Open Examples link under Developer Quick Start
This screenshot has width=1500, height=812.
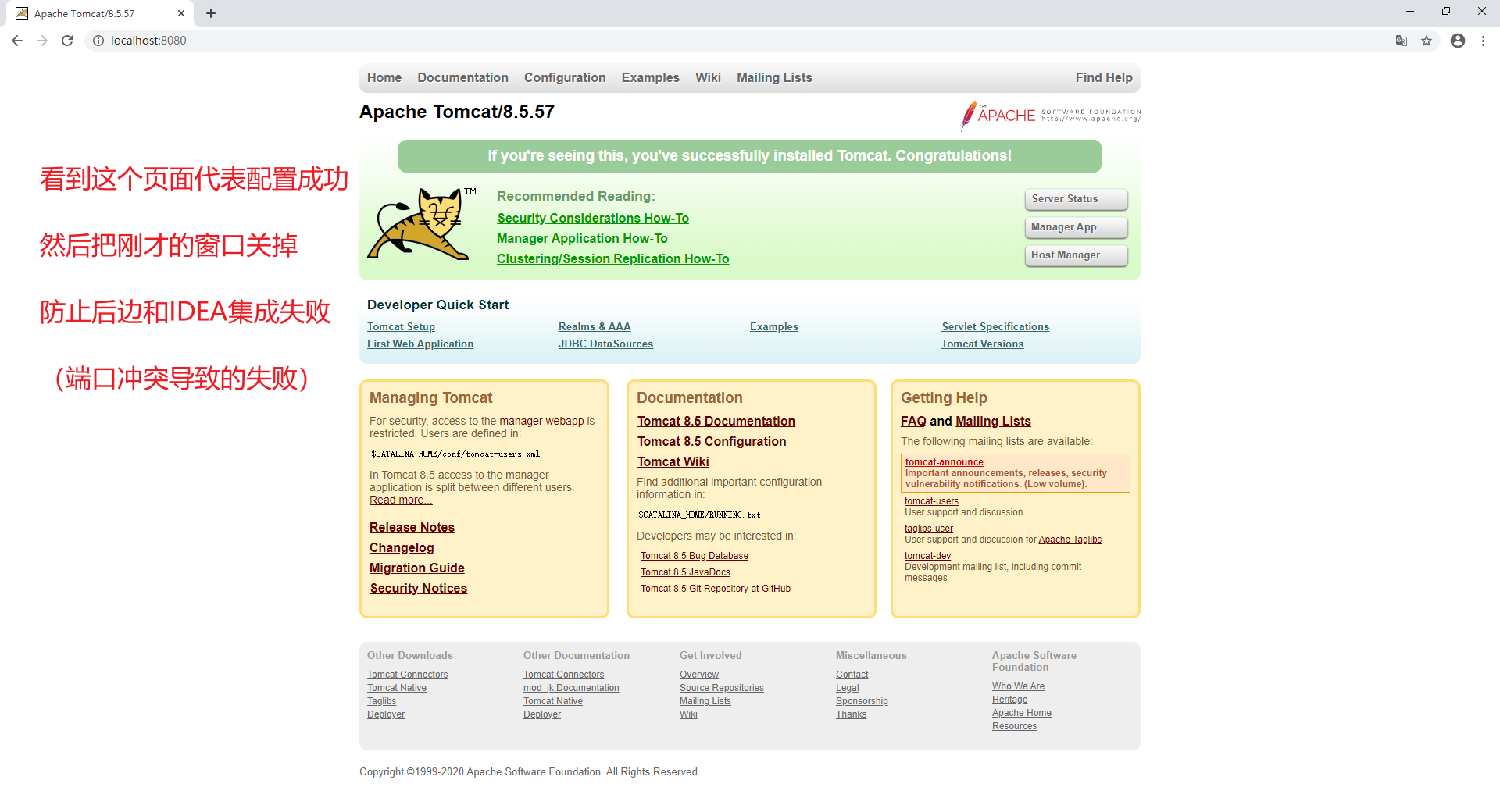click(774, 327)
